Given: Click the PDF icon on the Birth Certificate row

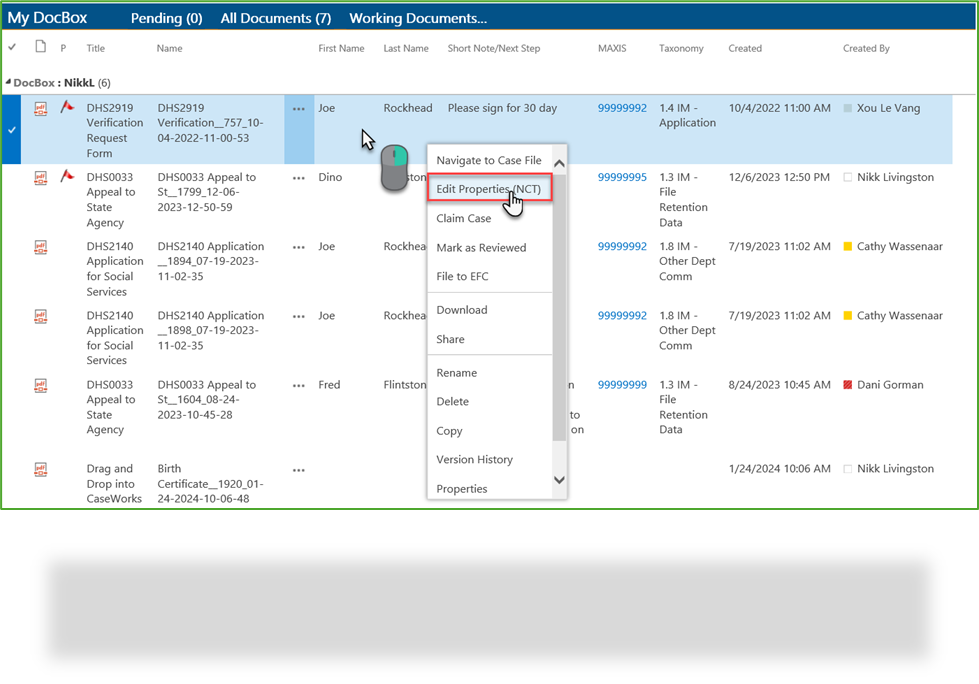Looking at the screenshot, I should (x=40, y=469).
